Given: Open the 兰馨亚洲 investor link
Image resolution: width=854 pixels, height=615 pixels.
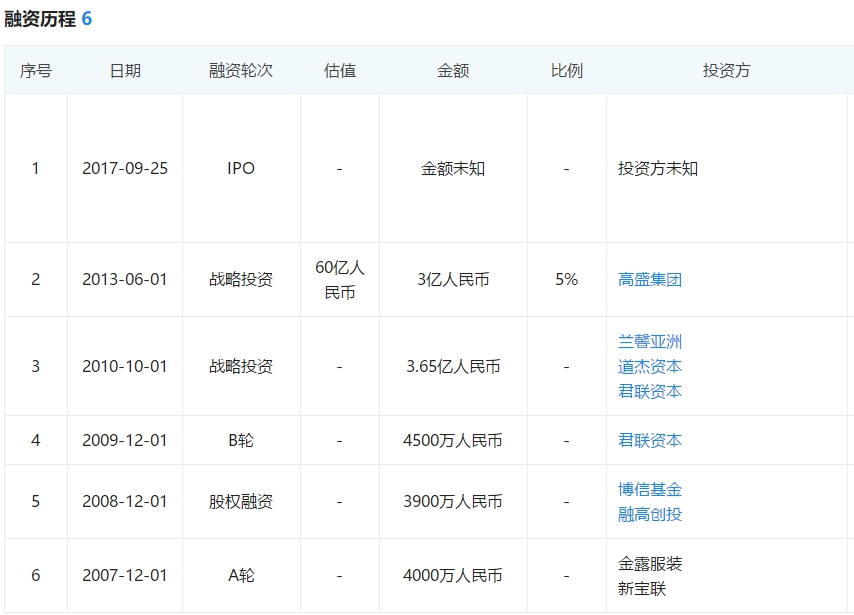Looking at the screenshot, I should tap(650, 342).
